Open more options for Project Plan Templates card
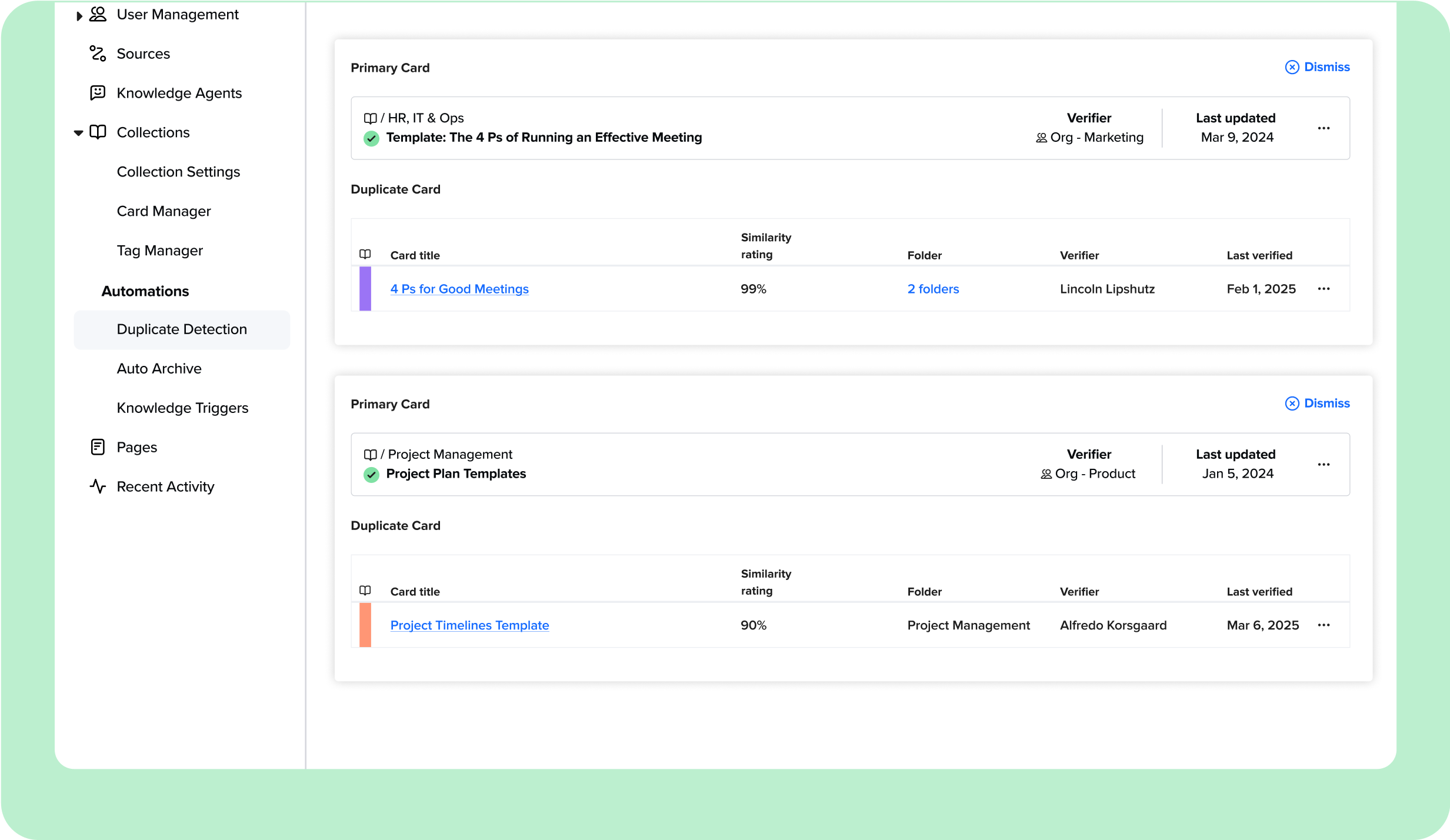The height and width of the screenshot is (840, 1450). click(x=1324, y=465)
